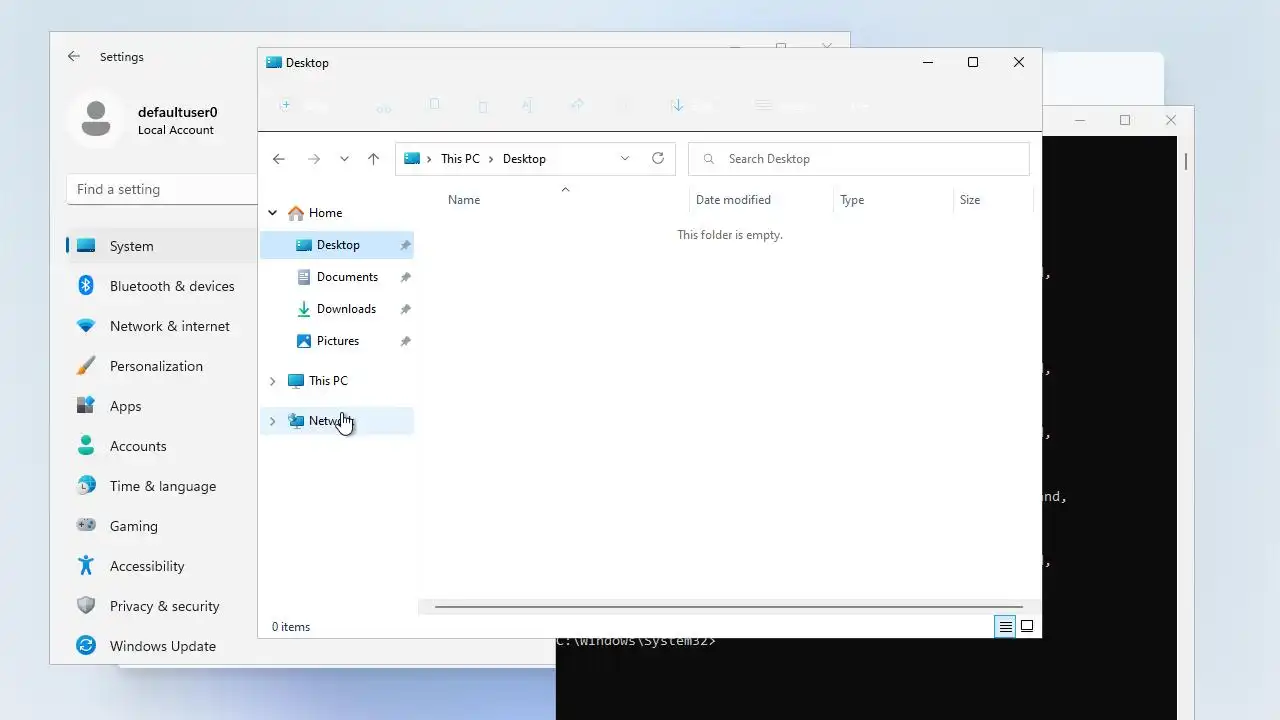Switch to the details view layout icon
The width and height of the screenshot is (1280, 720).
(1005, 627)
